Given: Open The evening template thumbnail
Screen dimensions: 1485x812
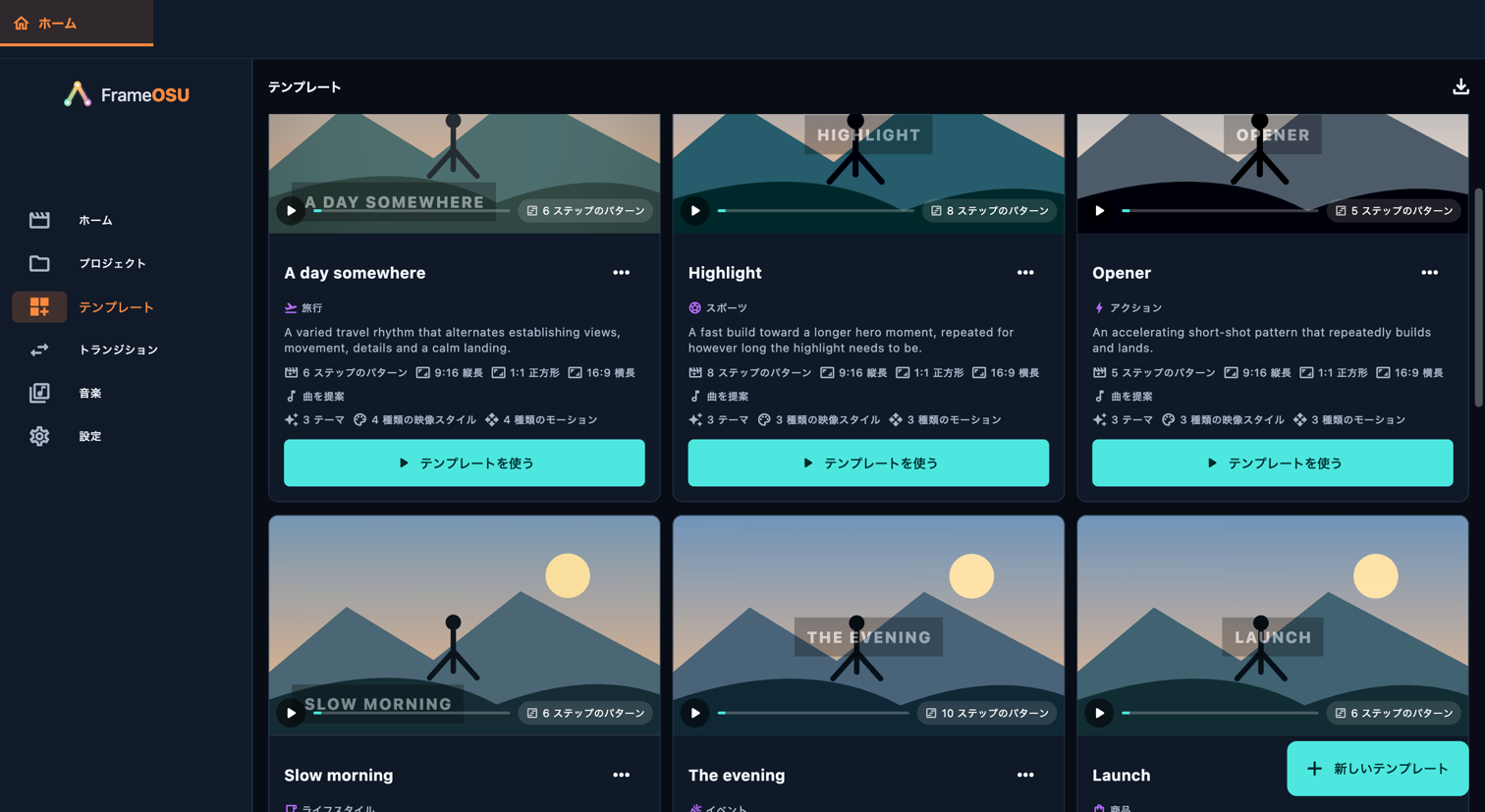Looking at the screenshot, I should 868,625.
